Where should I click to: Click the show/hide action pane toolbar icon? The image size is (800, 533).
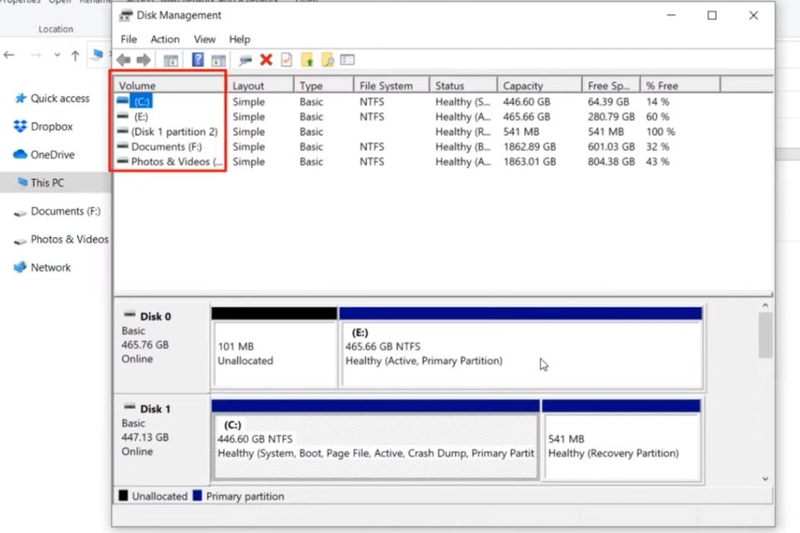coord(218,60)
